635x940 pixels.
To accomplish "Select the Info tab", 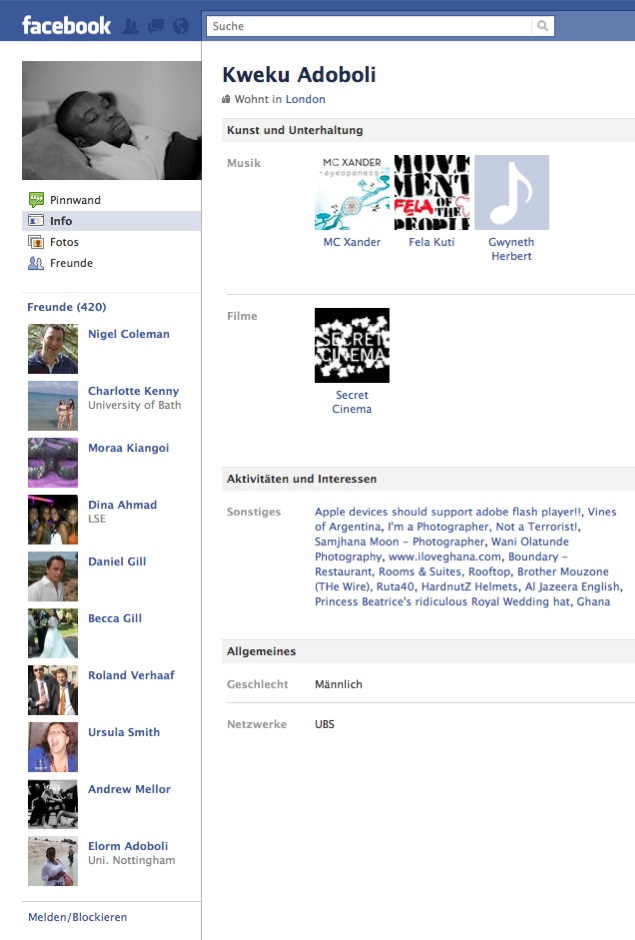I will tap(112, 221).
